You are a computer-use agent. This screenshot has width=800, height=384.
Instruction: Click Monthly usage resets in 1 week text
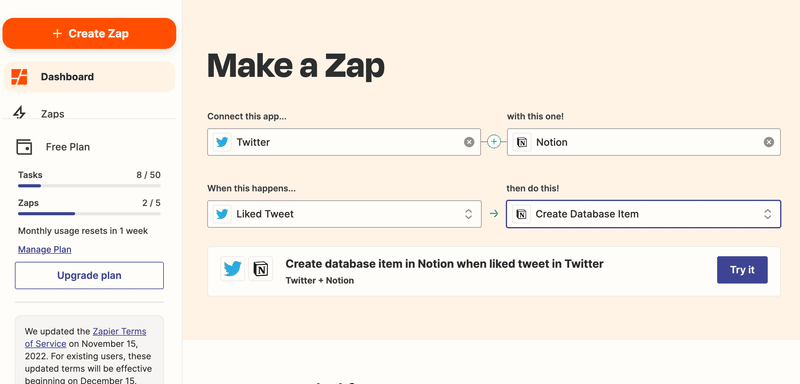tap(83, 231)
